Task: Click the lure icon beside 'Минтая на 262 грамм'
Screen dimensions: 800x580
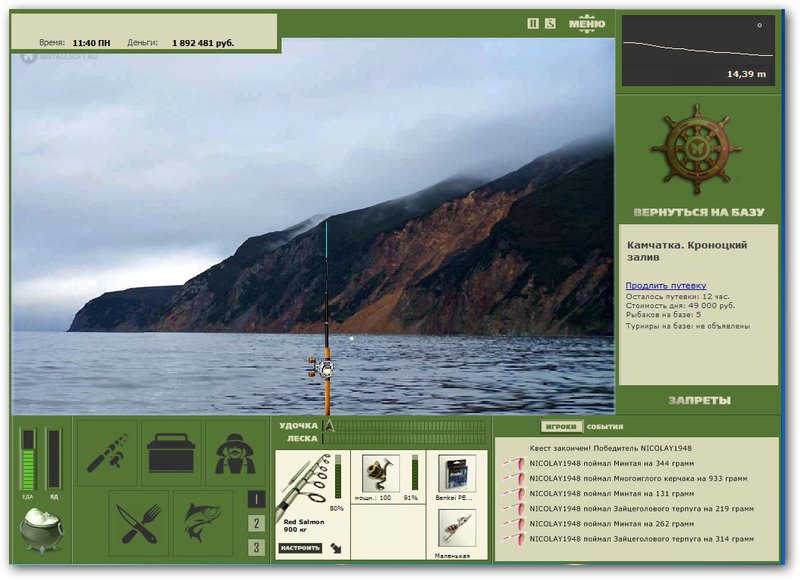Action: tap(515, 524)
